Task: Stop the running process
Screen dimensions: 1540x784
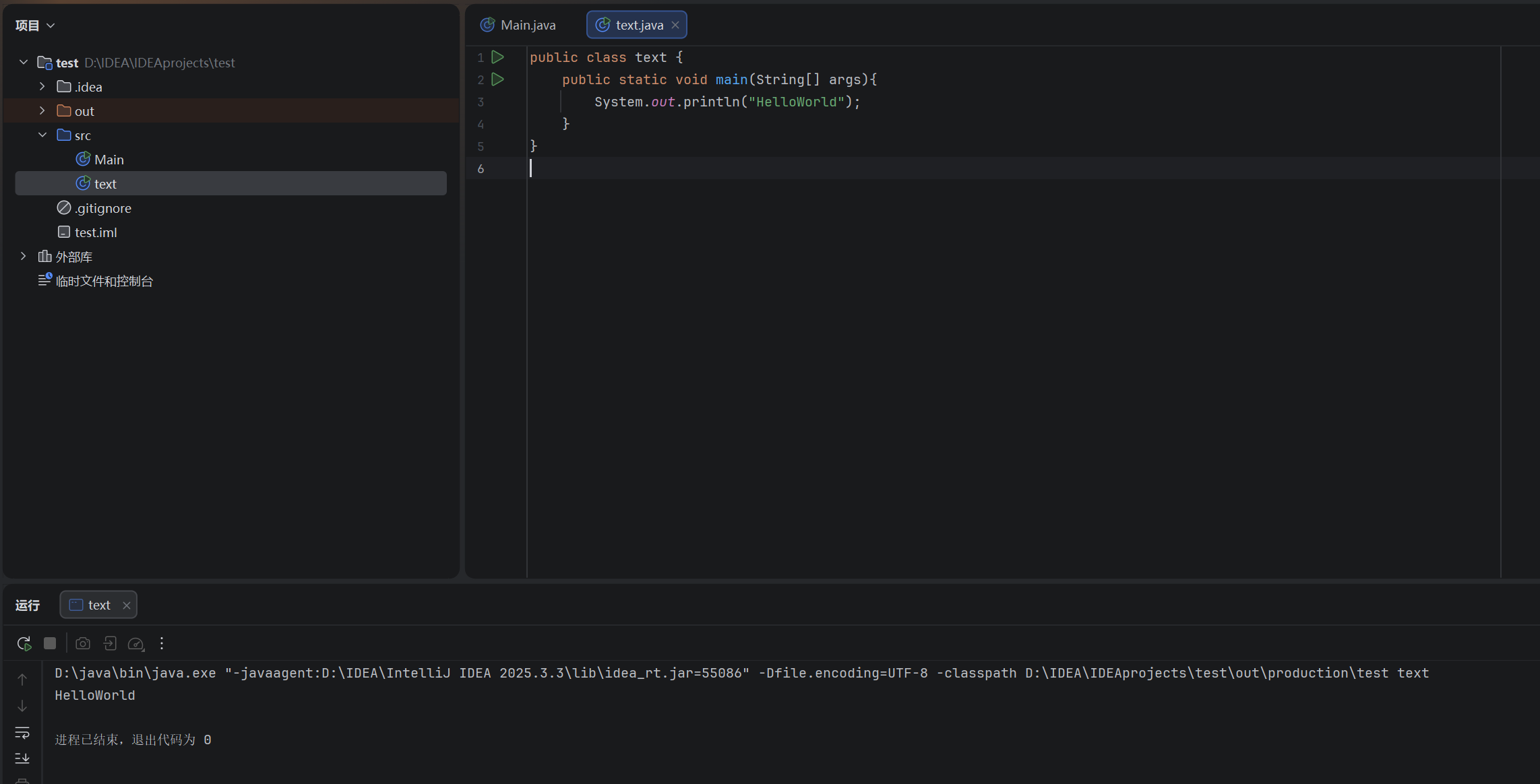Action: (50, 643)
